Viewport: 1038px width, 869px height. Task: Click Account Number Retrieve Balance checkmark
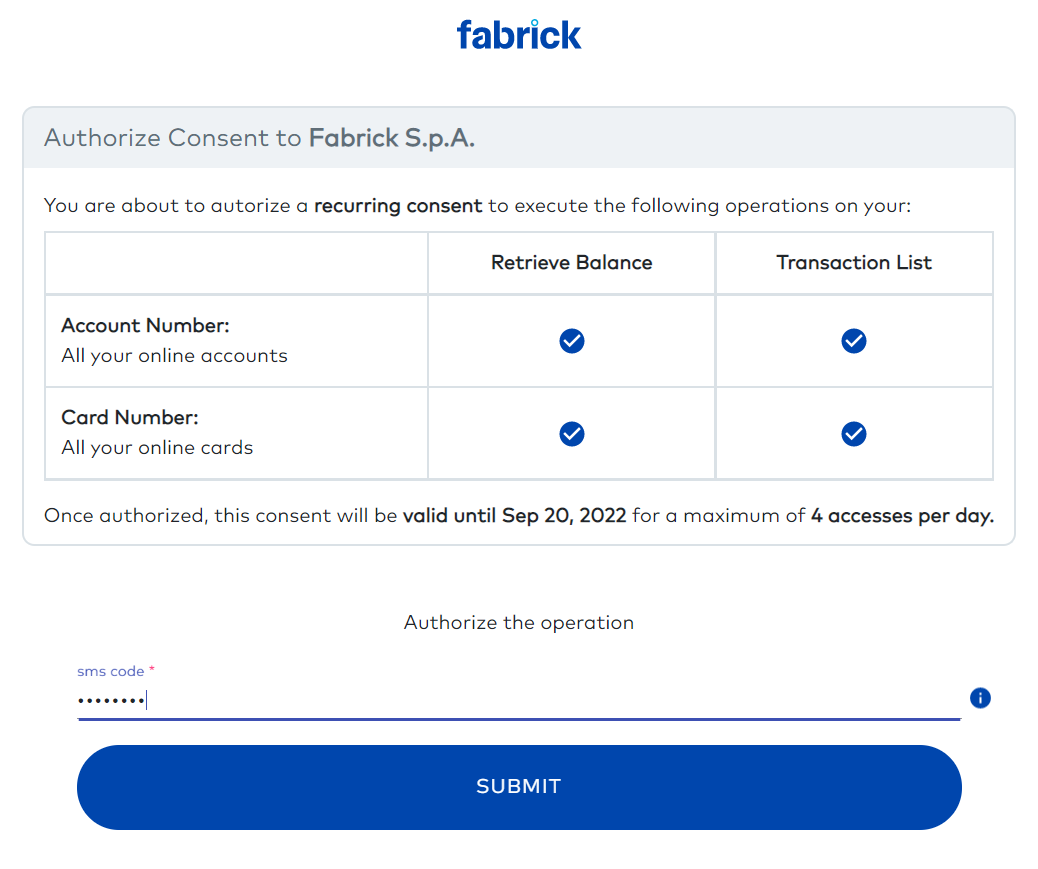point(571,341)
